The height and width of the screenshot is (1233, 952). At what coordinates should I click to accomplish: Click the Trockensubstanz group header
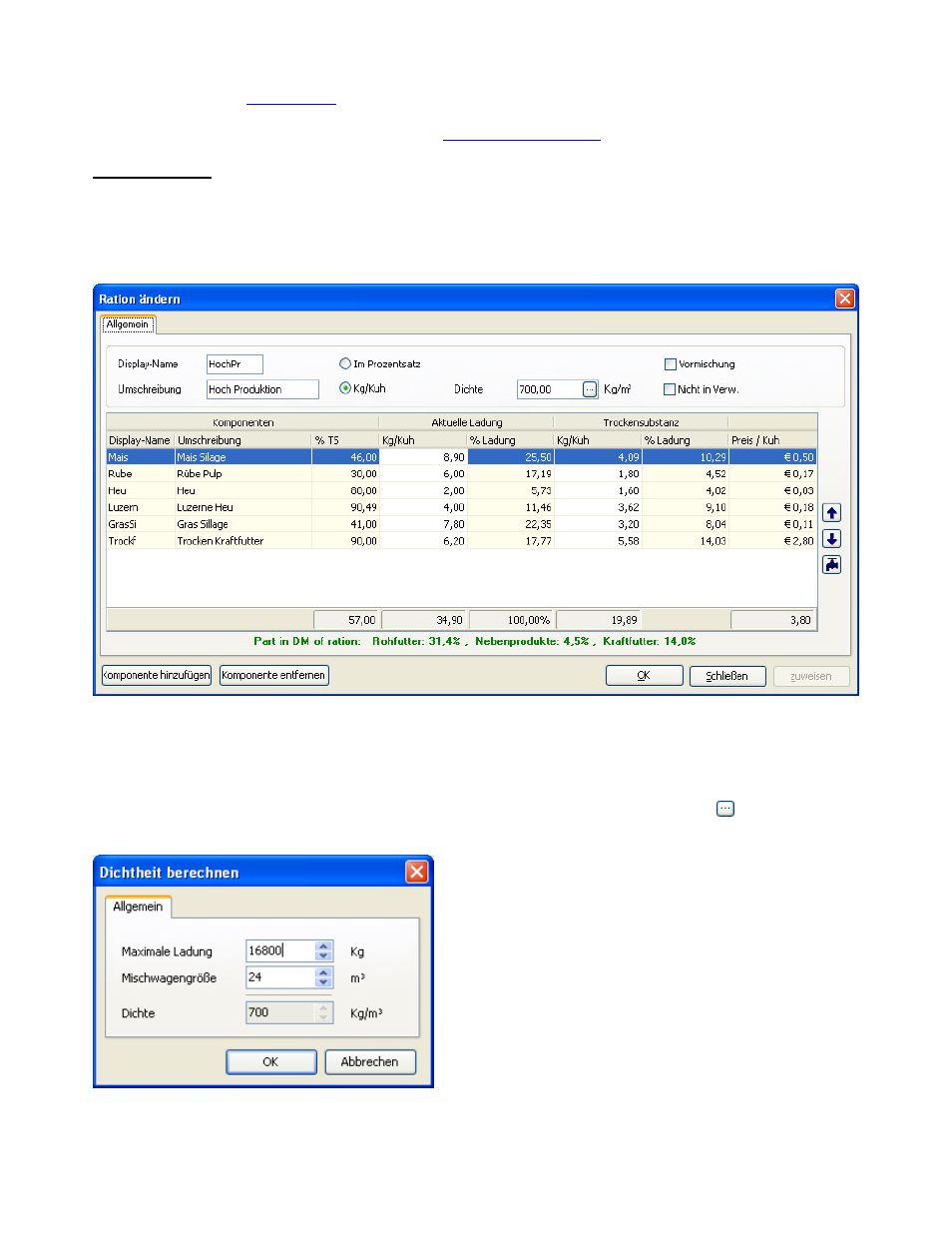(x=641, y=423)
